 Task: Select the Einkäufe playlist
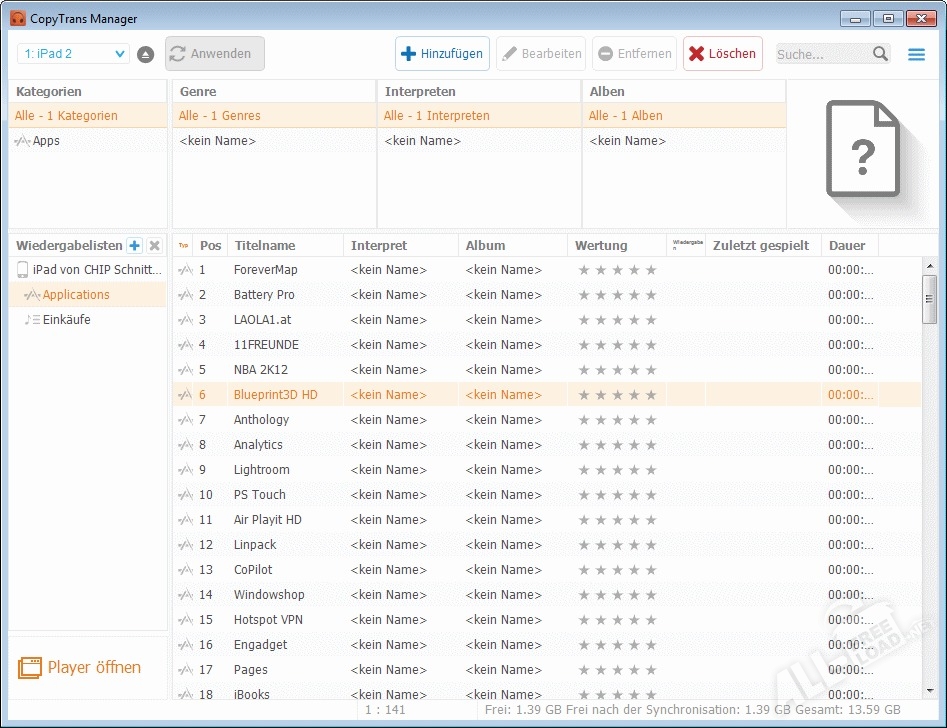tap(66, 320)
